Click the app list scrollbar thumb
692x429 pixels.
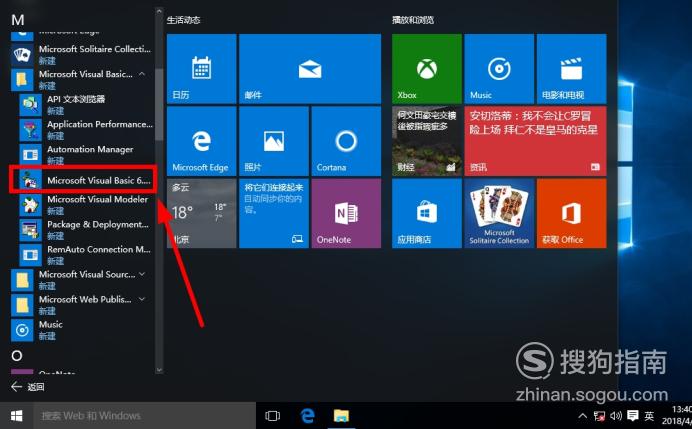159,104
